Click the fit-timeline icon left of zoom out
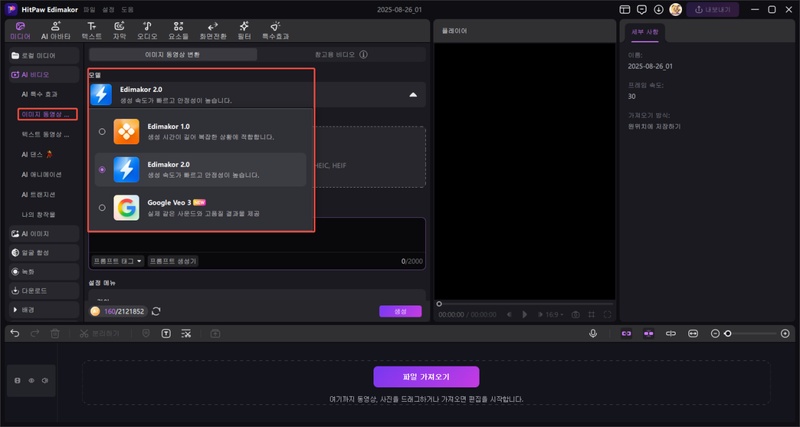The width and height of the screenshot is (800, 427). tap(693, 333)
